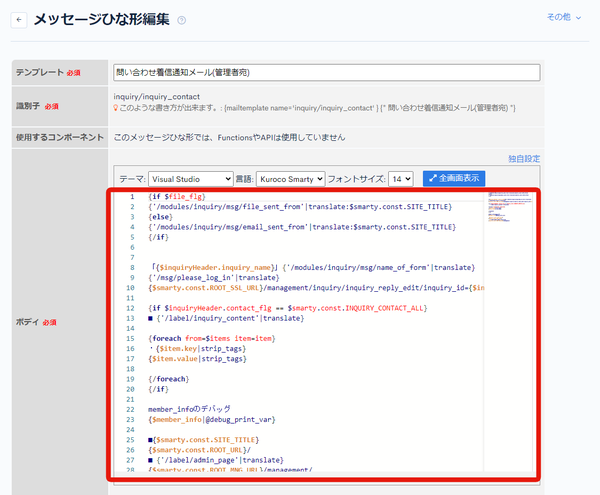
Task: Open the help question mark icon
Action: pyautogui.click(x=182, y=20)
